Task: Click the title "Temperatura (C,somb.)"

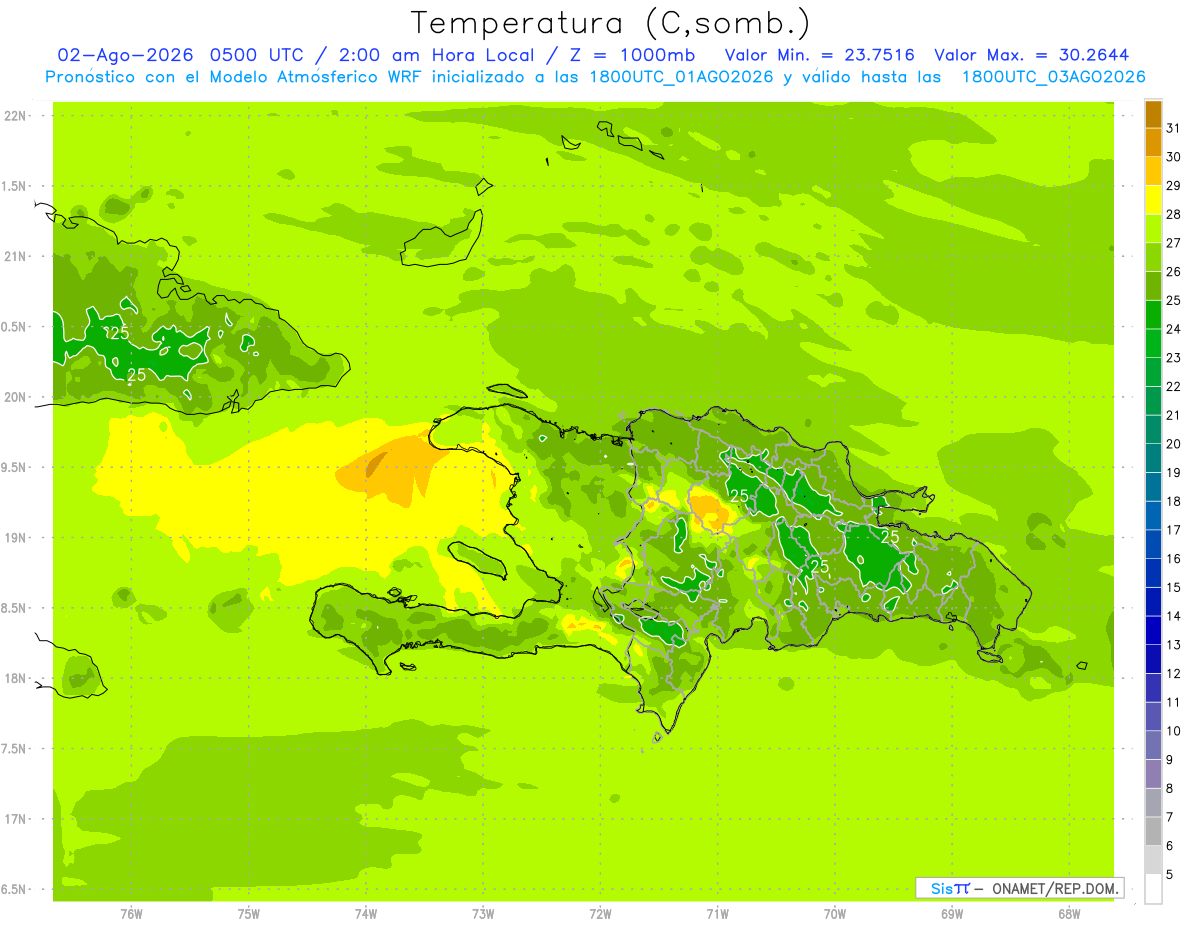Action: coord(610,23)
